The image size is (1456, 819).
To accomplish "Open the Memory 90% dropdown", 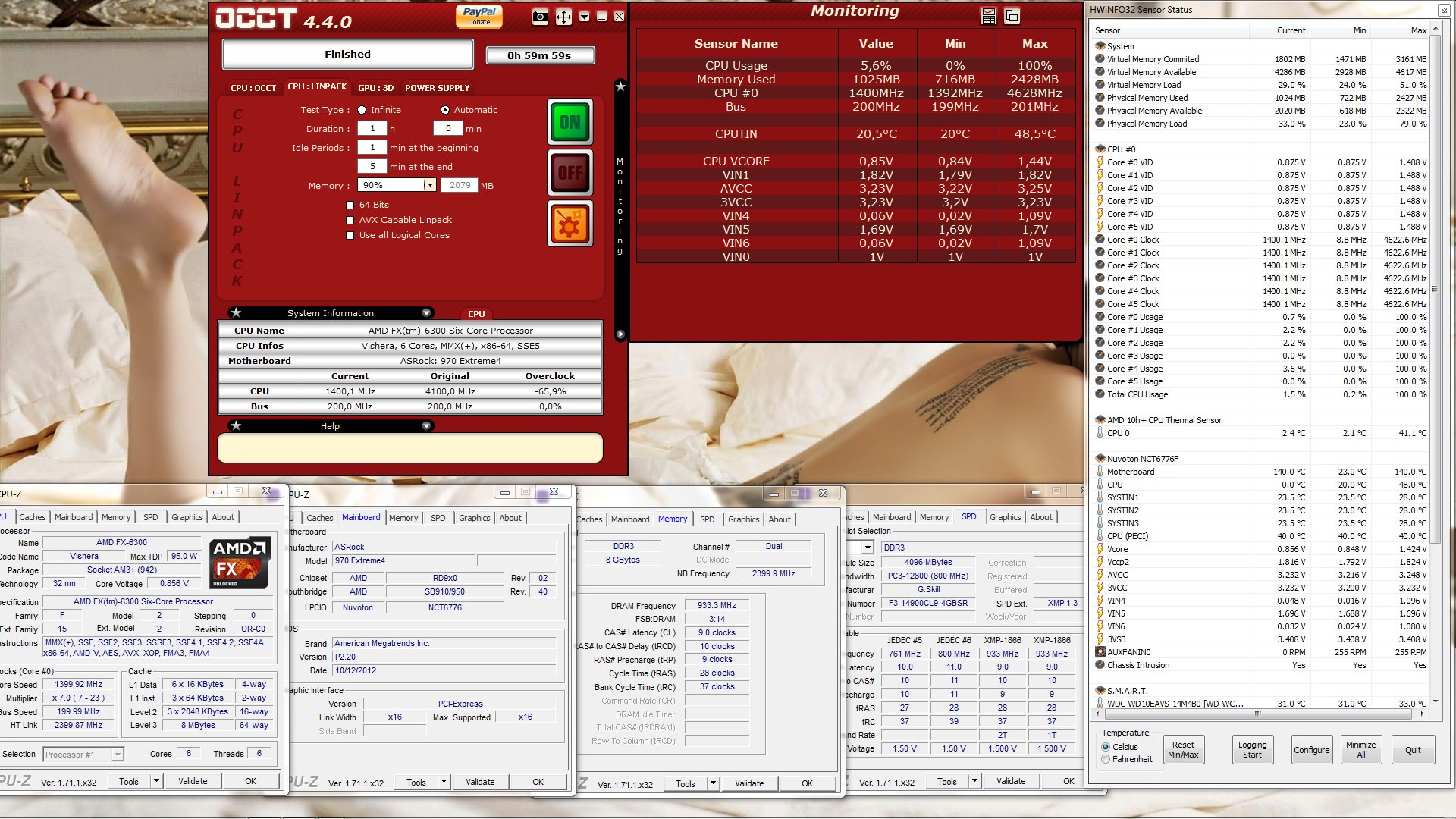I will tap(430, 185).
